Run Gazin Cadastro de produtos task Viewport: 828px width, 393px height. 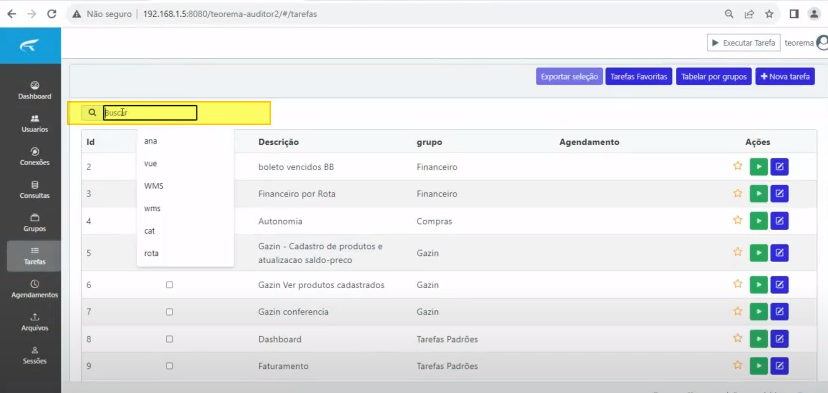pos(758,252)
